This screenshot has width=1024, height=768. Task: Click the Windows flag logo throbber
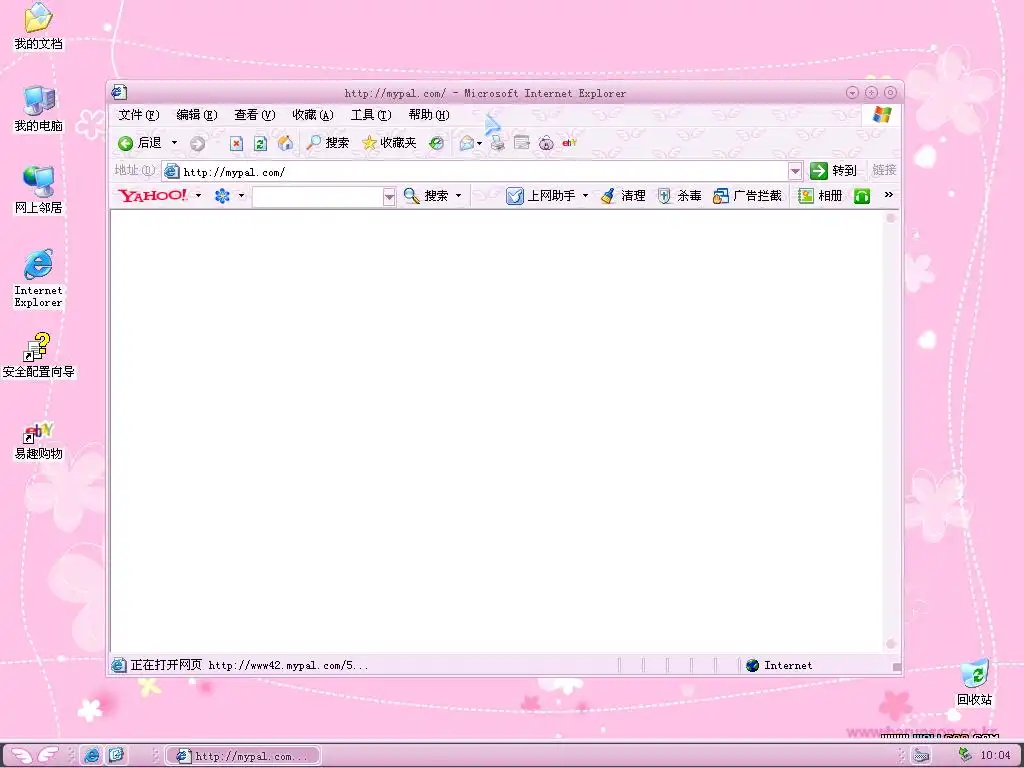click(882, 115)
